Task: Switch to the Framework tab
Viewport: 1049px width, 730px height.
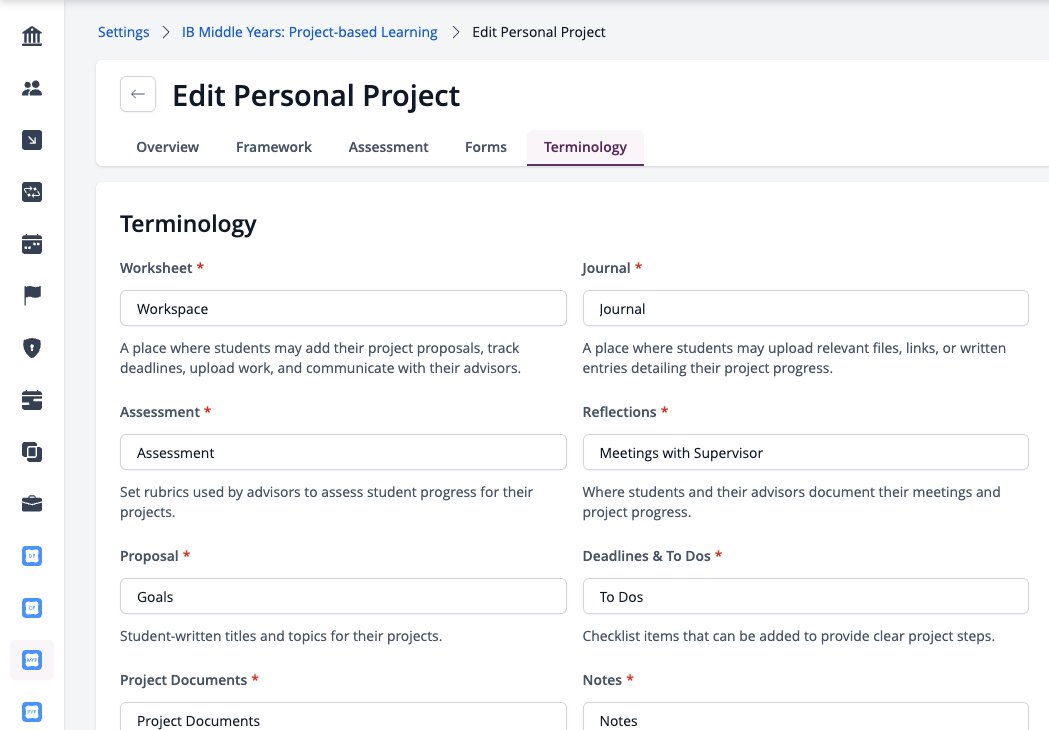Action: click(274, 147)
